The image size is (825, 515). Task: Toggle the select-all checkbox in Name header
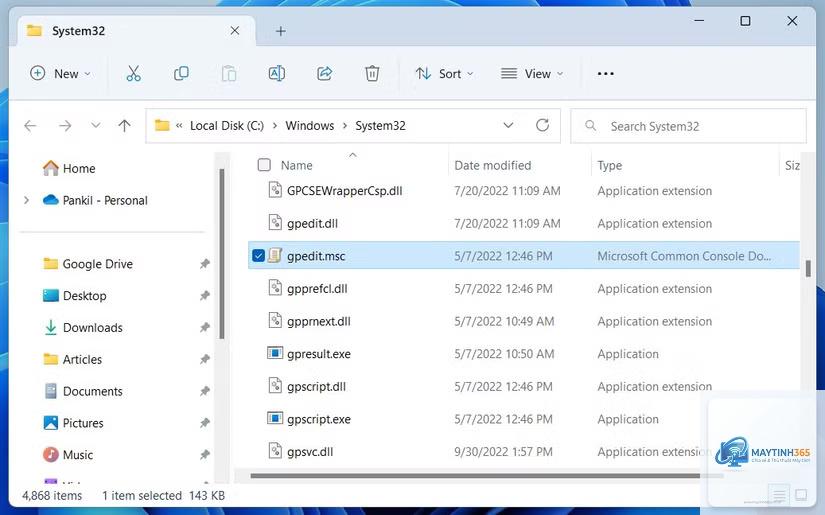coord(264,165)
